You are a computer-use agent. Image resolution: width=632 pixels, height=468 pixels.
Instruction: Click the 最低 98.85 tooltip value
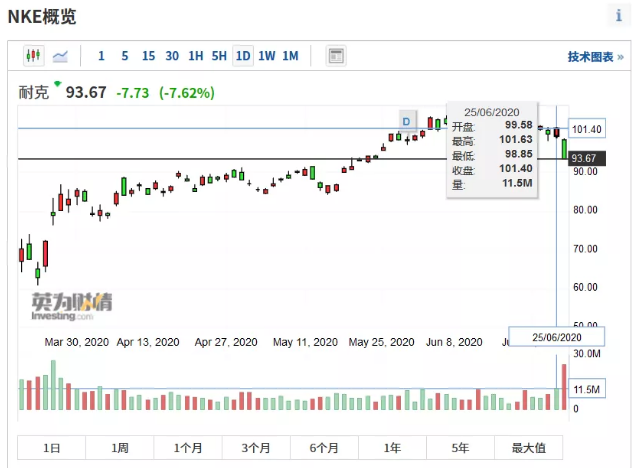coord(519,154)
